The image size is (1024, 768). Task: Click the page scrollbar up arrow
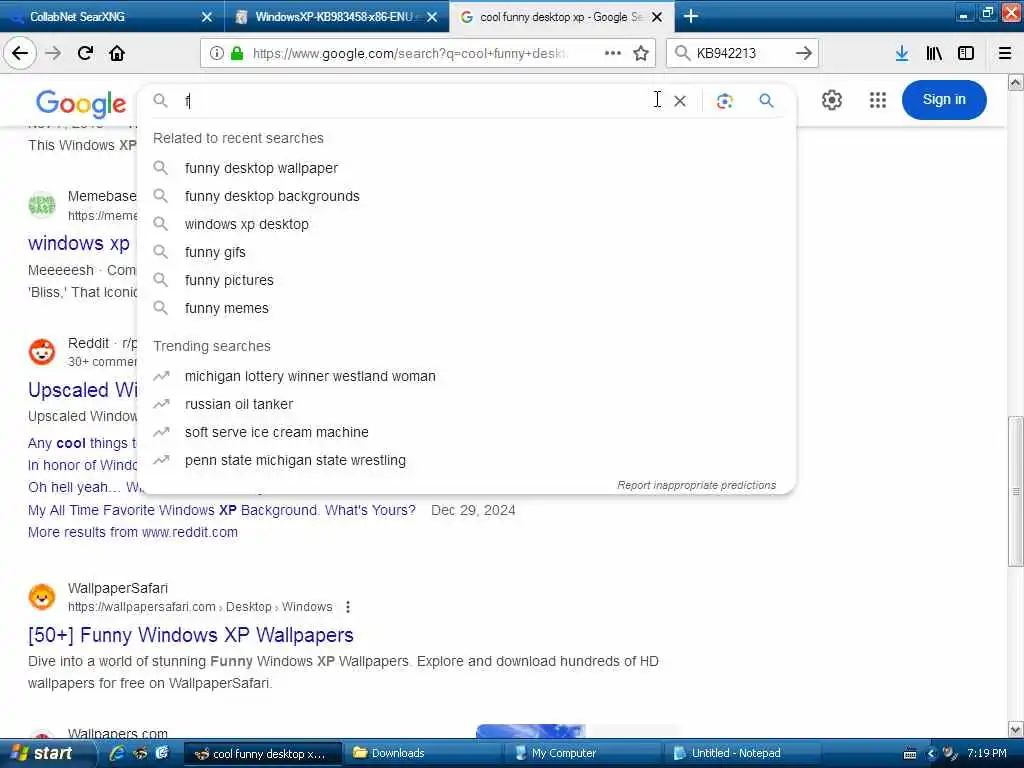tap(1016, 82)
